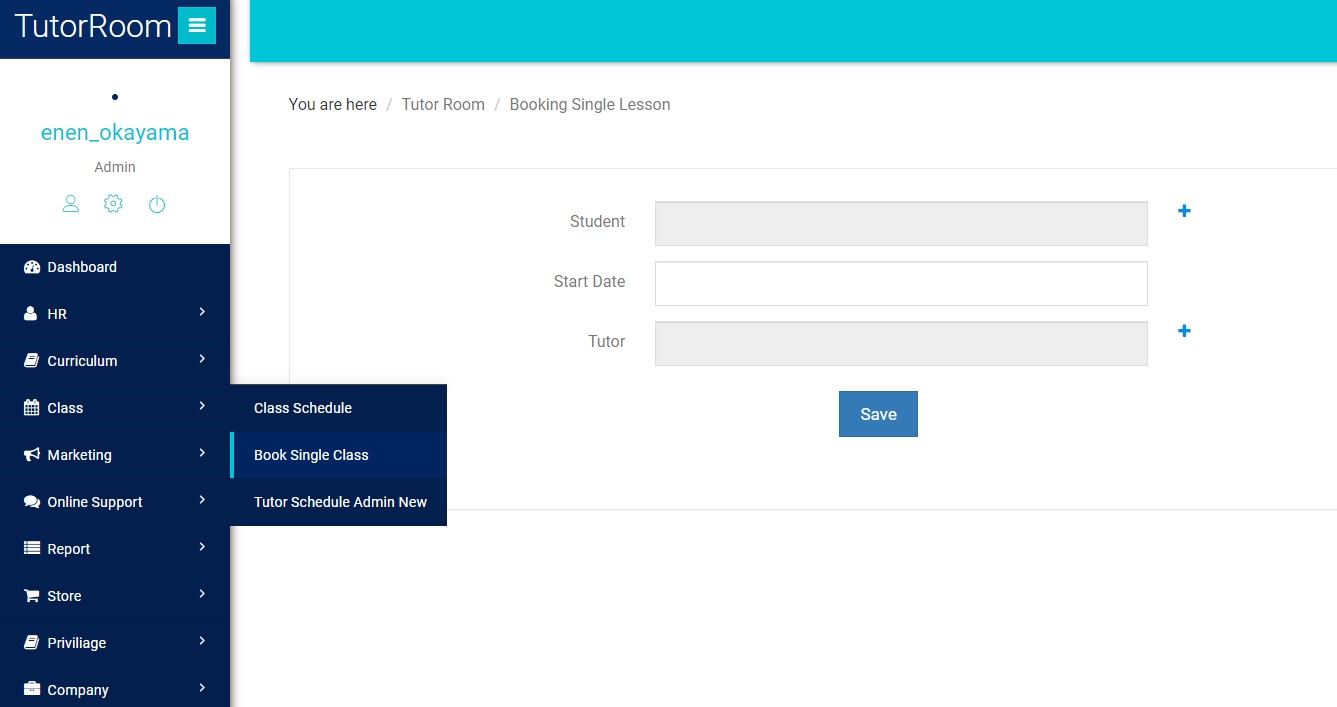This screenshot has width=1337, height=707.
Task: Click the power logout icon
Action: (157, 204)
